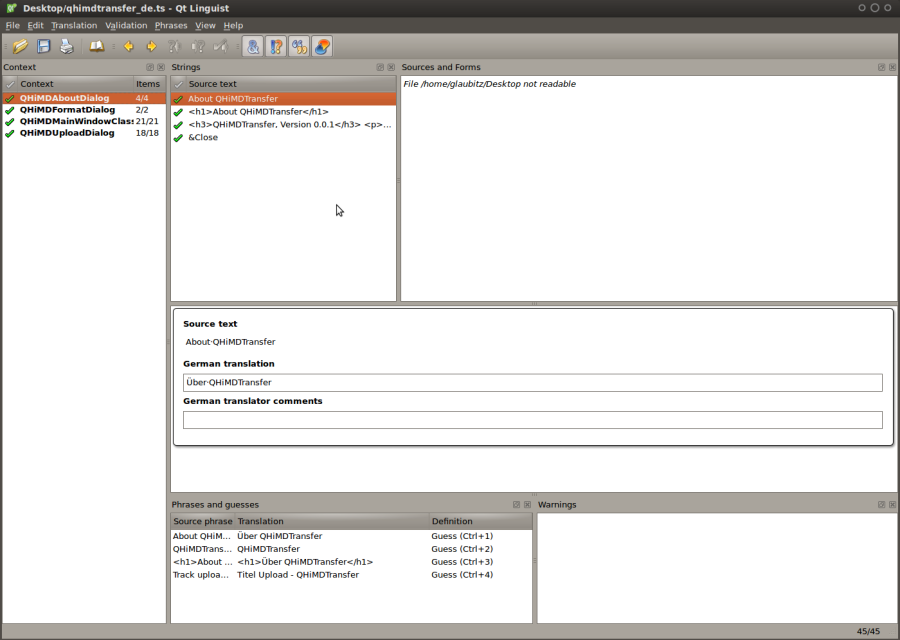The height and width of the screenshot is (640, 900).
Task: Open the Phrases menu
Action: point(170,25)
